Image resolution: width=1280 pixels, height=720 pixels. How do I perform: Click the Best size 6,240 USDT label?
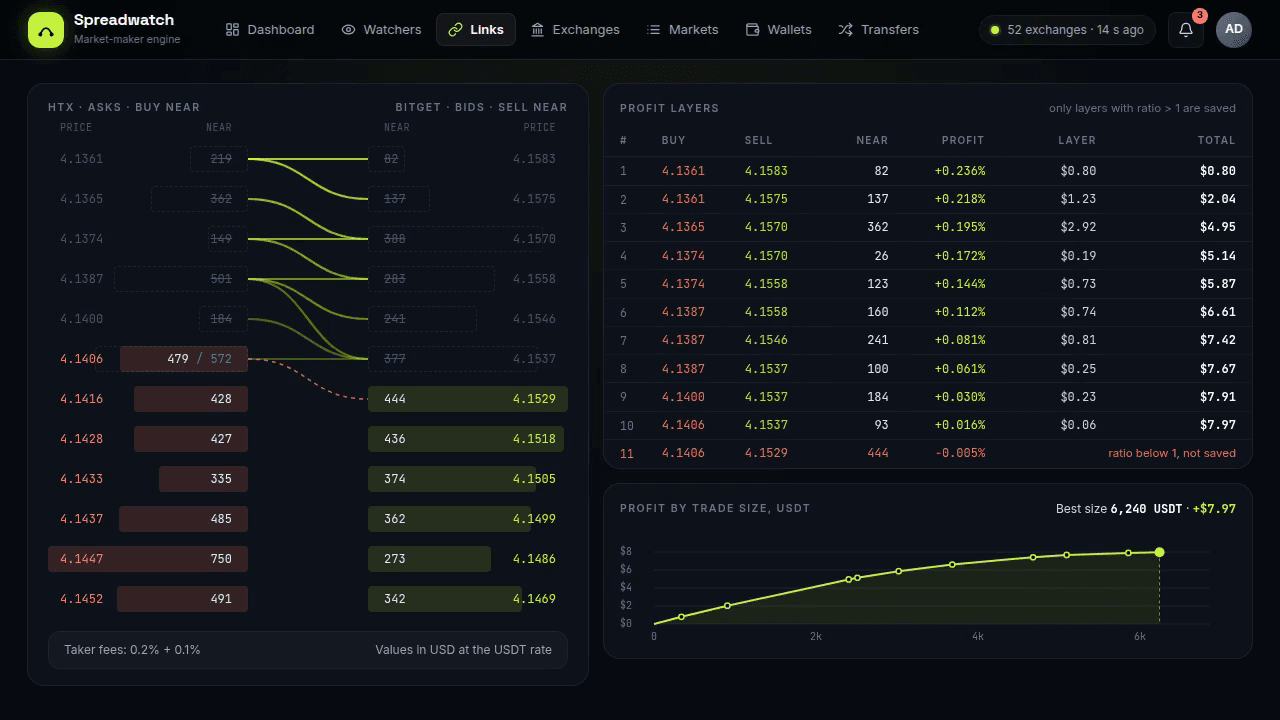click(1119, 509)
